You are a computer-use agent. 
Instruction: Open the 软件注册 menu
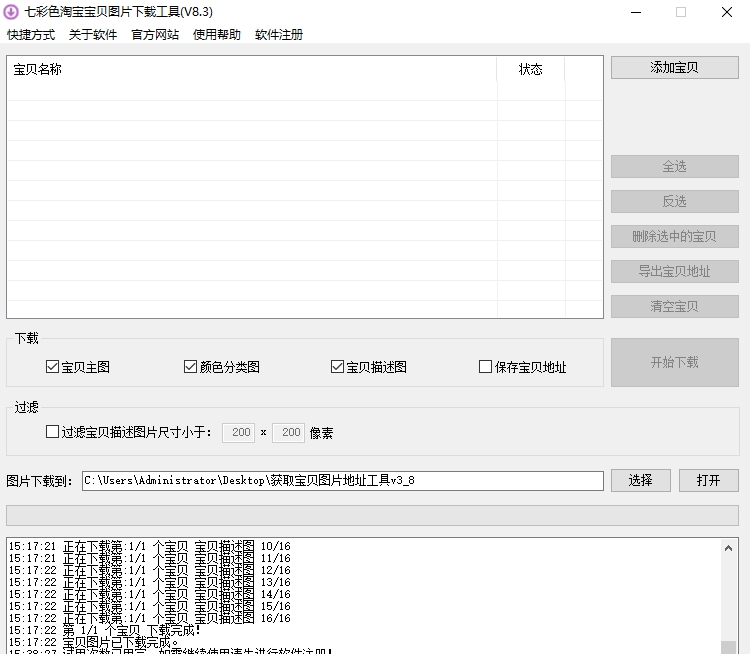279,35
